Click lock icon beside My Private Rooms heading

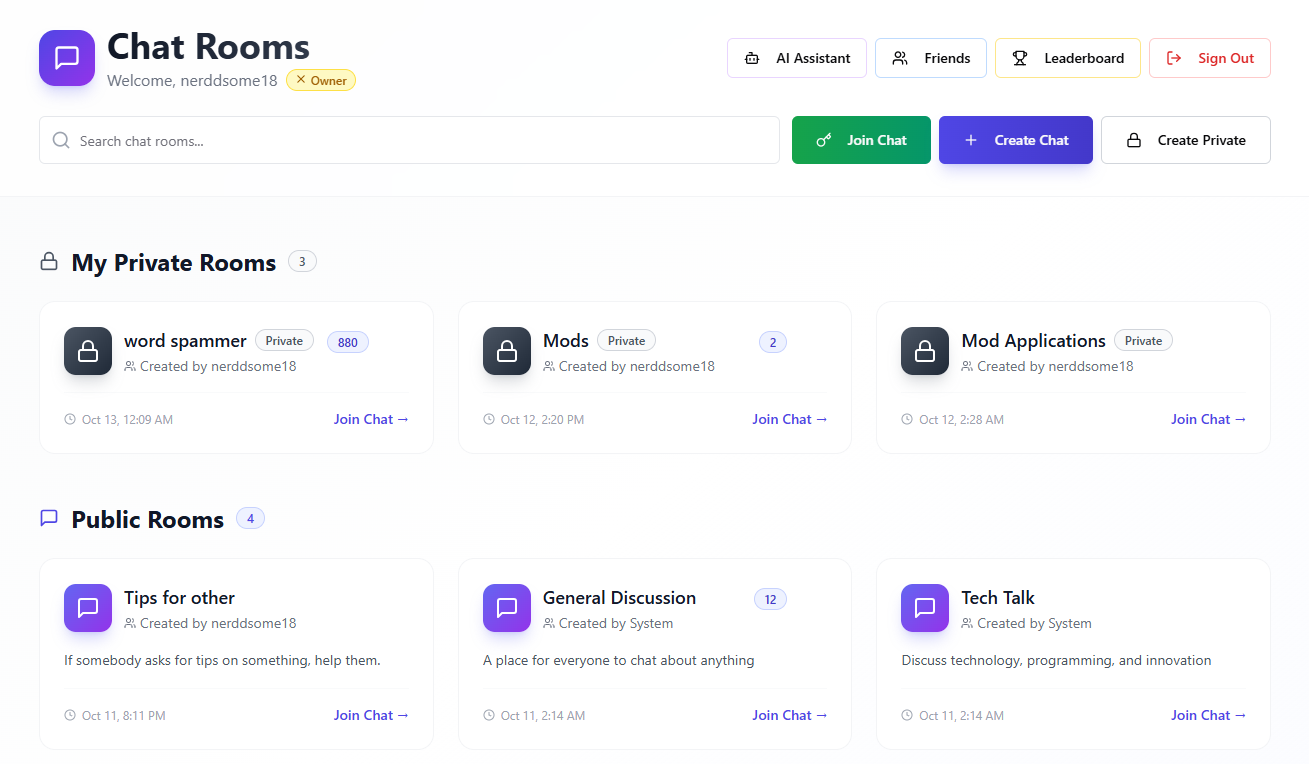tap(49, 262)
